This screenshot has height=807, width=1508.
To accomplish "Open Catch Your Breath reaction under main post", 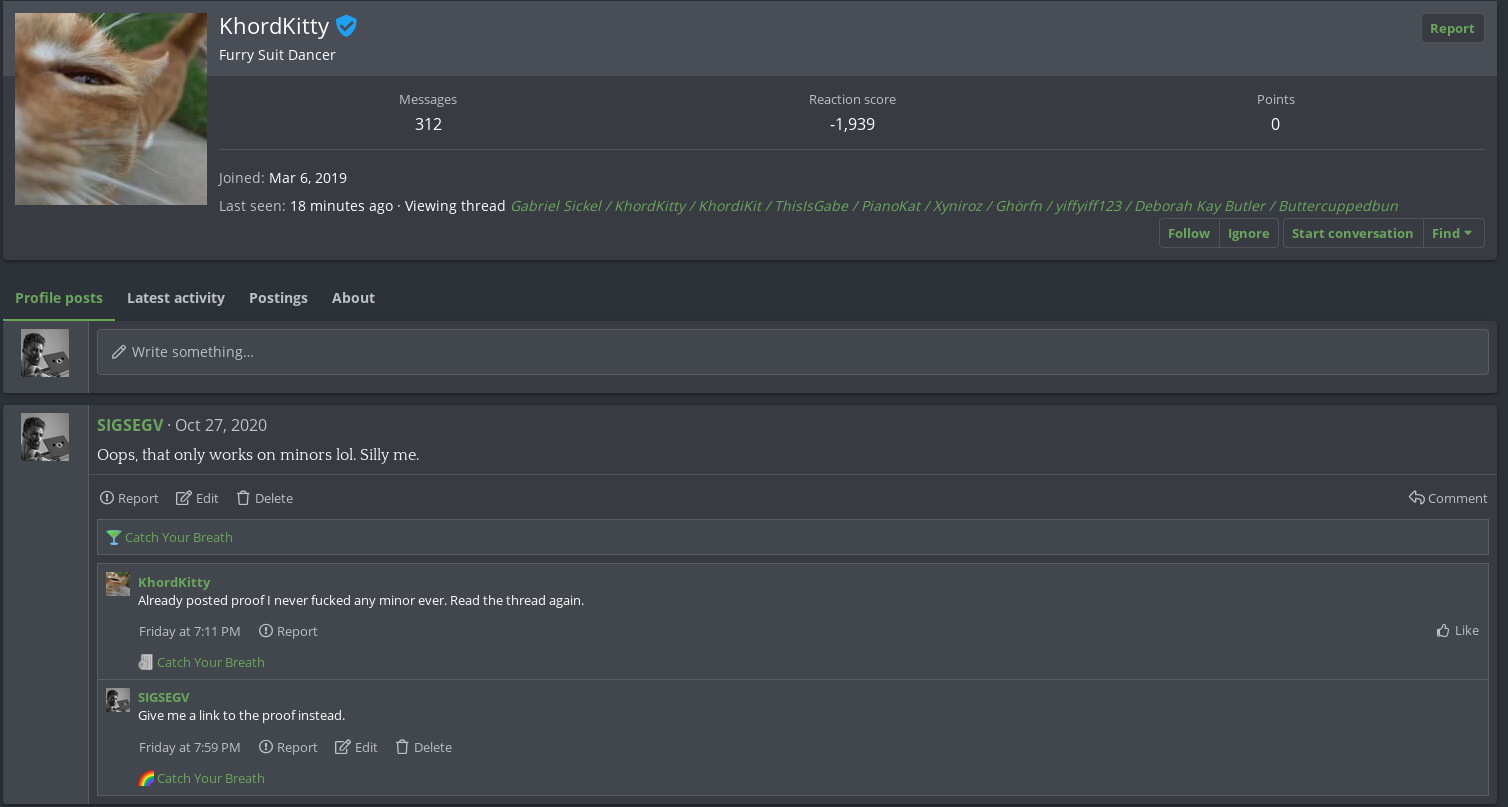I will (179, 537).
